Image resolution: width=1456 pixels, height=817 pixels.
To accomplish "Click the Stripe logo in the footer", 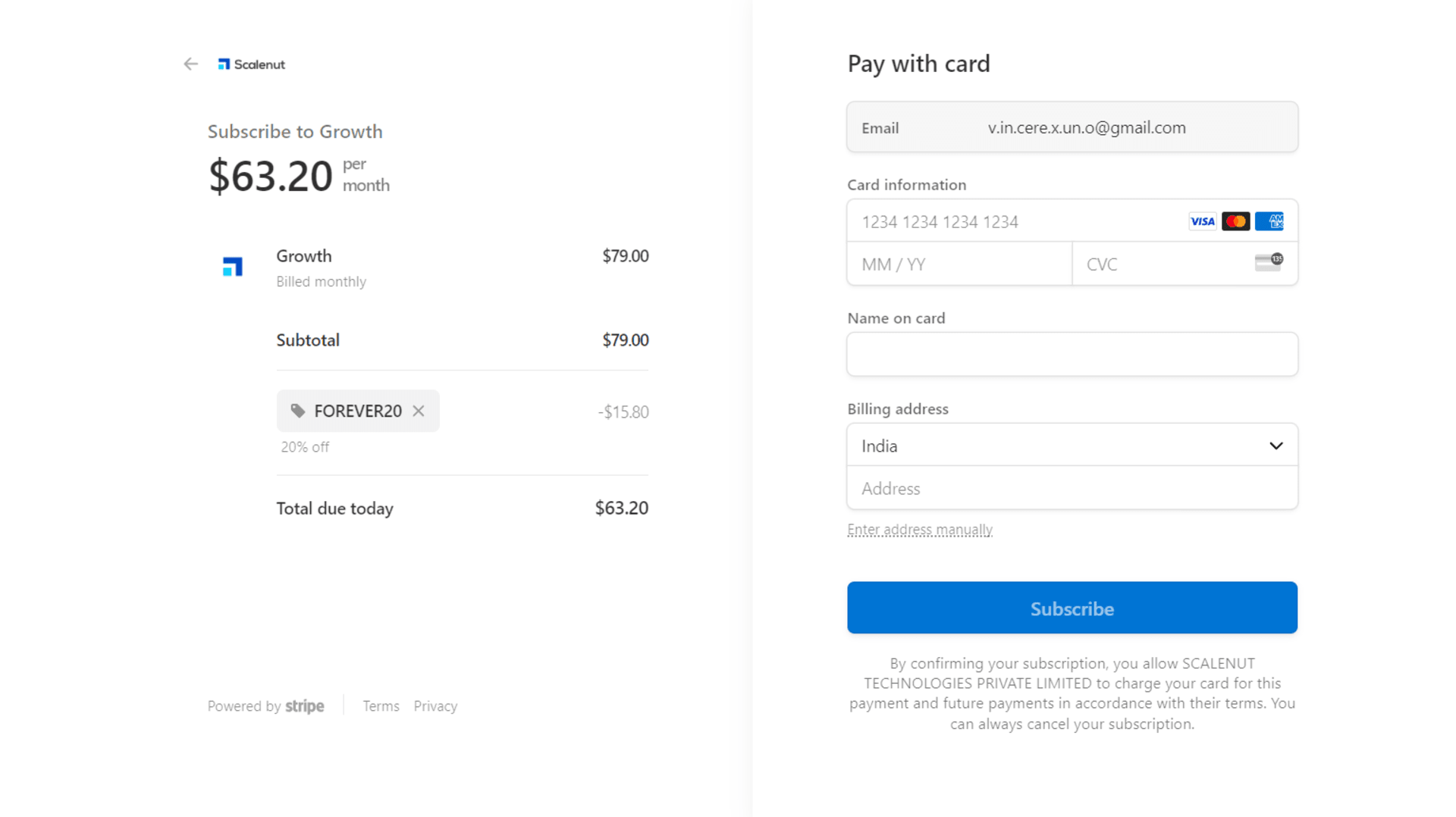I will (x=305, y=706).
